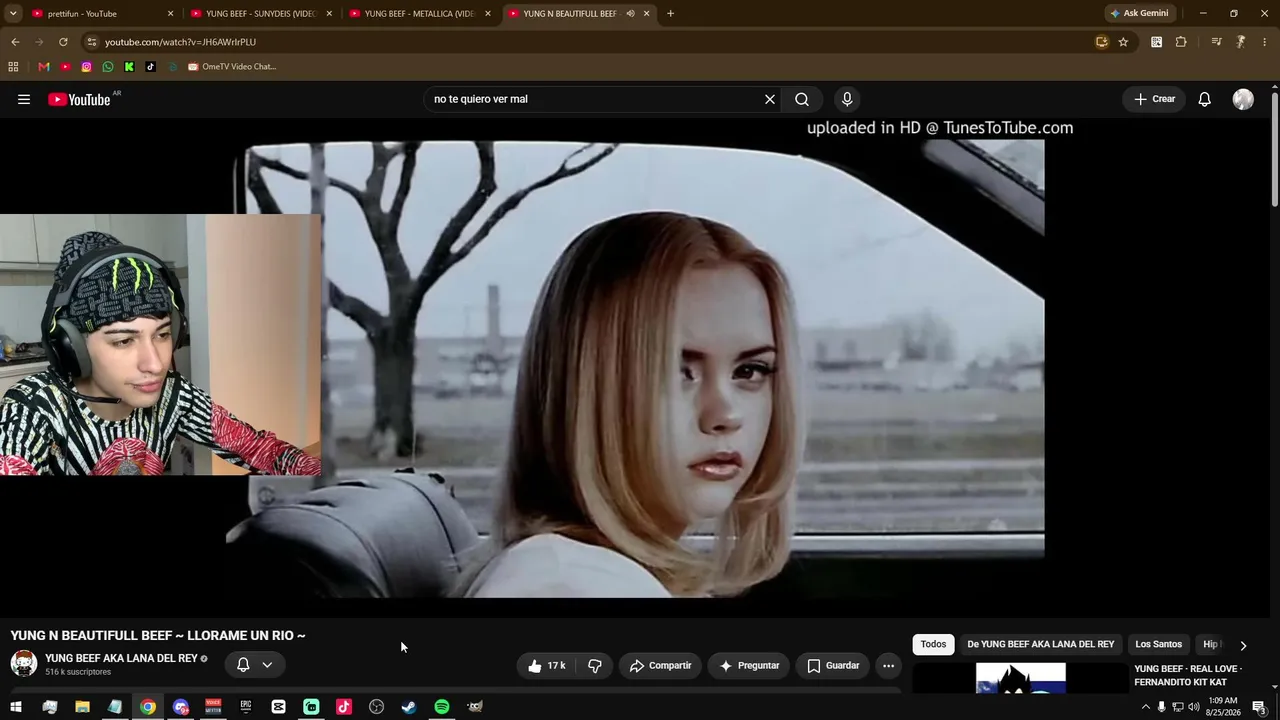1280x720 pixels.
Task: Click the Crear button
Action: click(1154, 99)
